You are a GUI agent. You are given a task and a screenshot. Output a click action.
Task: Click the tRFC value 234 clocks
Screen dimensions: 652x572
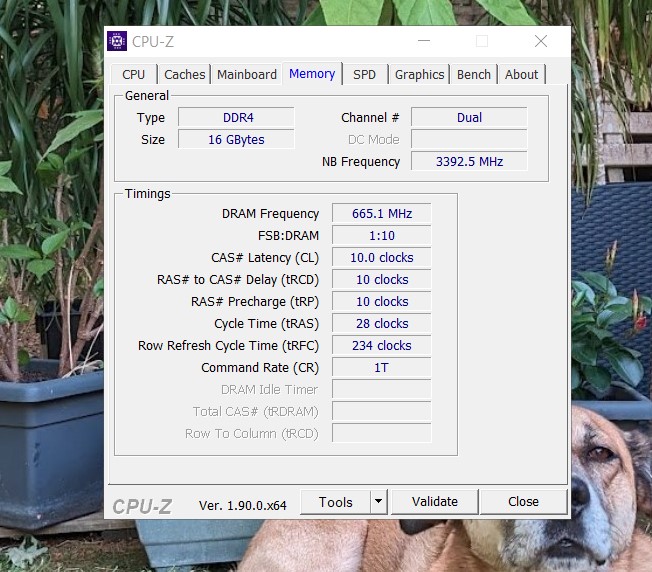pos(382,346)
